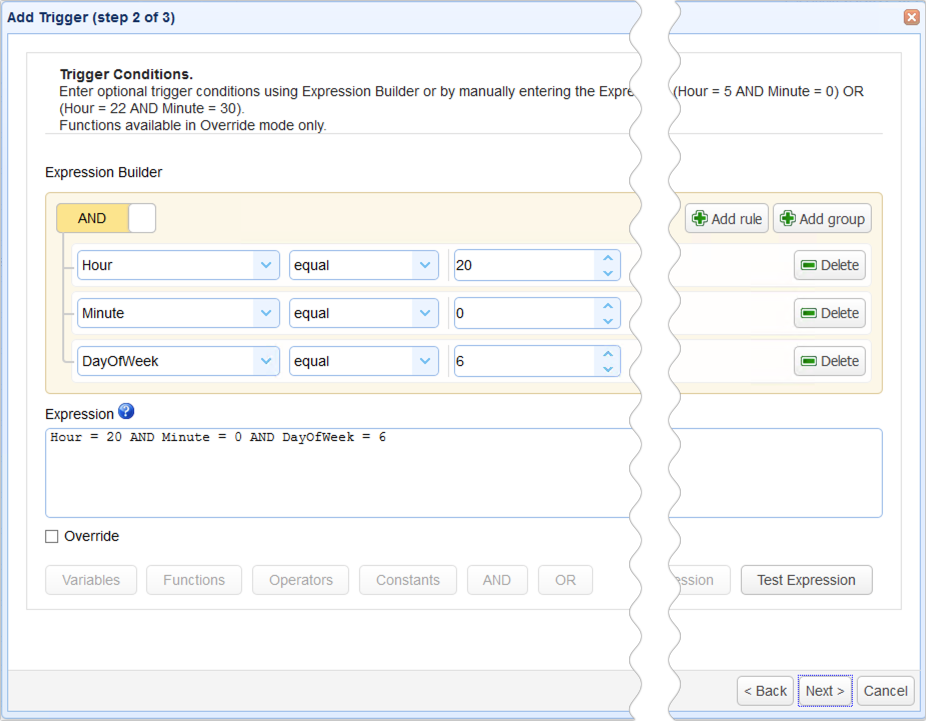Increase the Minute value with up arrow
This screenshot has height=721, width=926.
click(608, 306)
